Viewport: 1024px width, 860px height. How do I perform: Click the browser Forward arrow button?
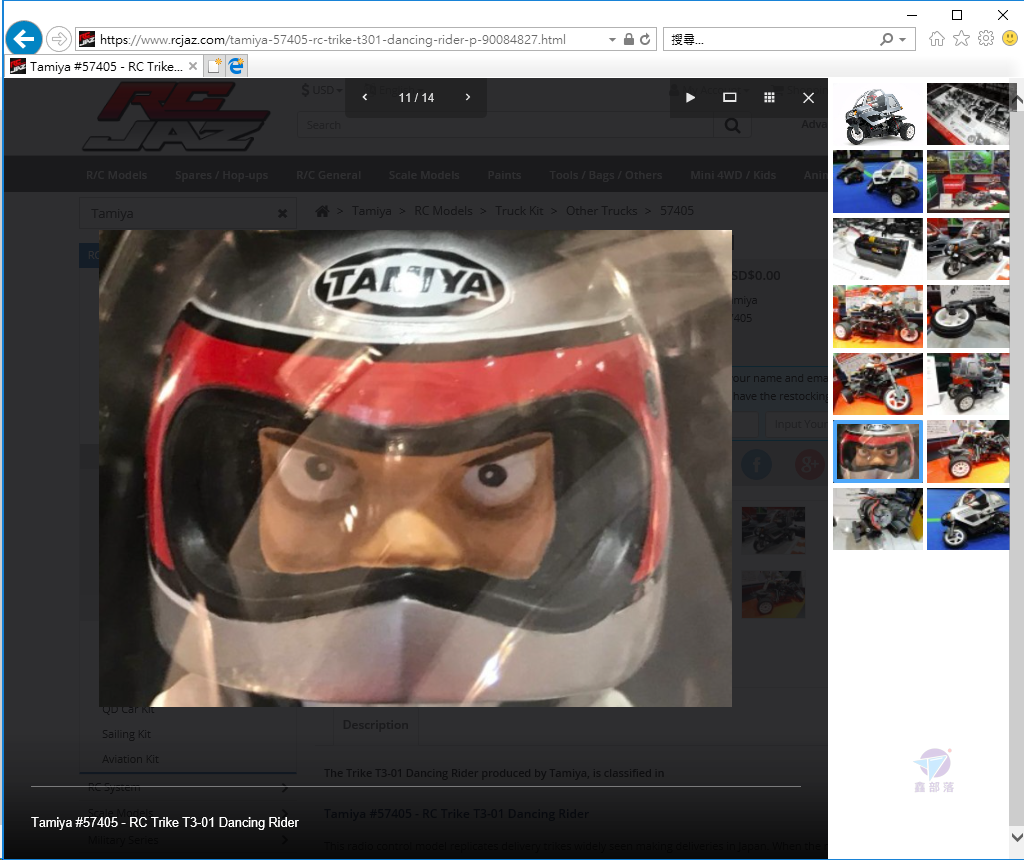tap(59, 39)
